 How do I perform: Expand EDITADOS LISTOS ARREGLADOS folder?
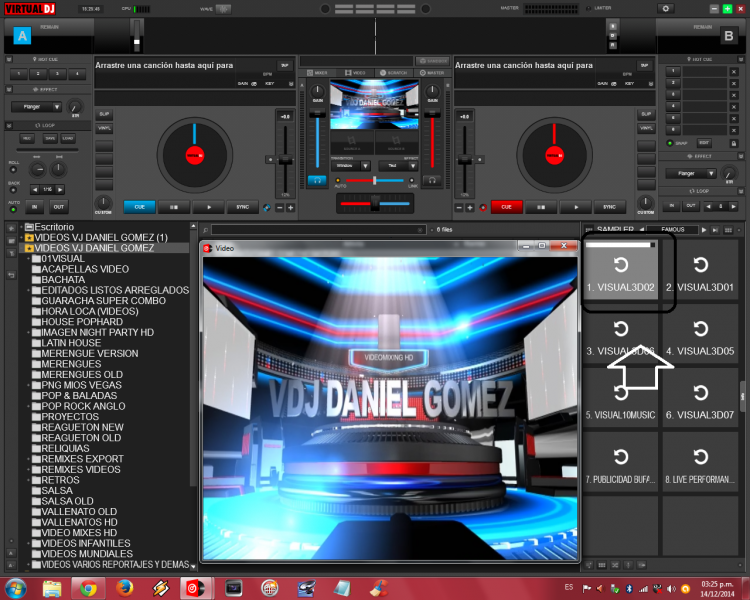(x=28, y=290)
